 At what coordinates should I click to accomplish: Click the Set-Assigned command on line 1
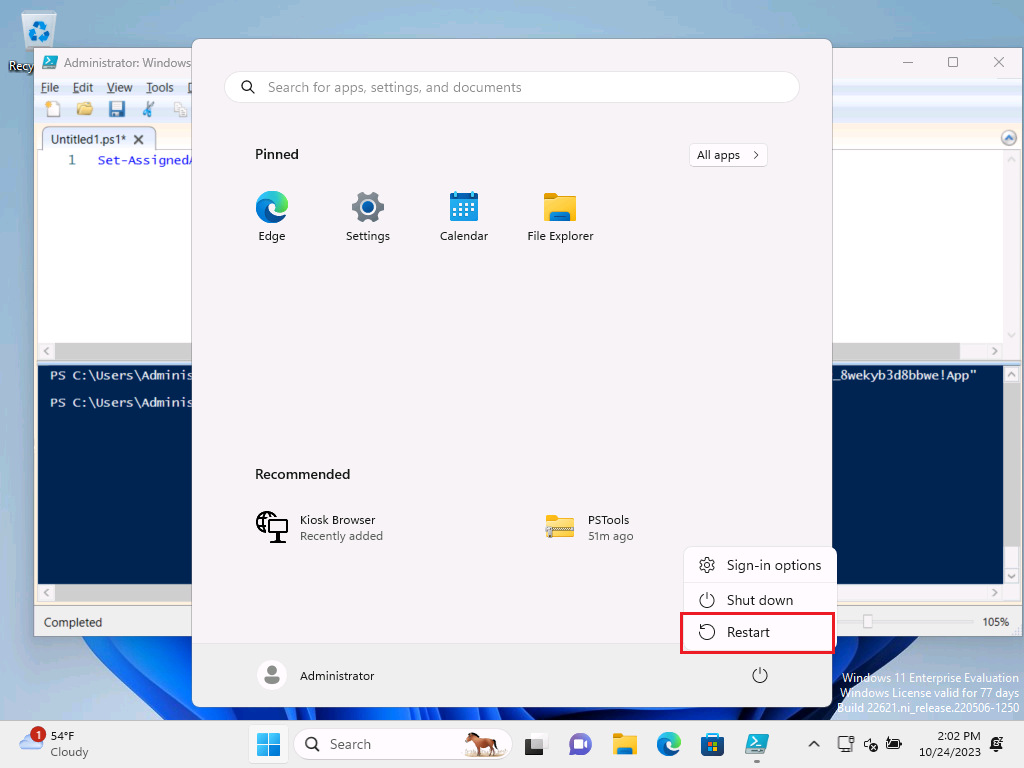click(144, 160)
